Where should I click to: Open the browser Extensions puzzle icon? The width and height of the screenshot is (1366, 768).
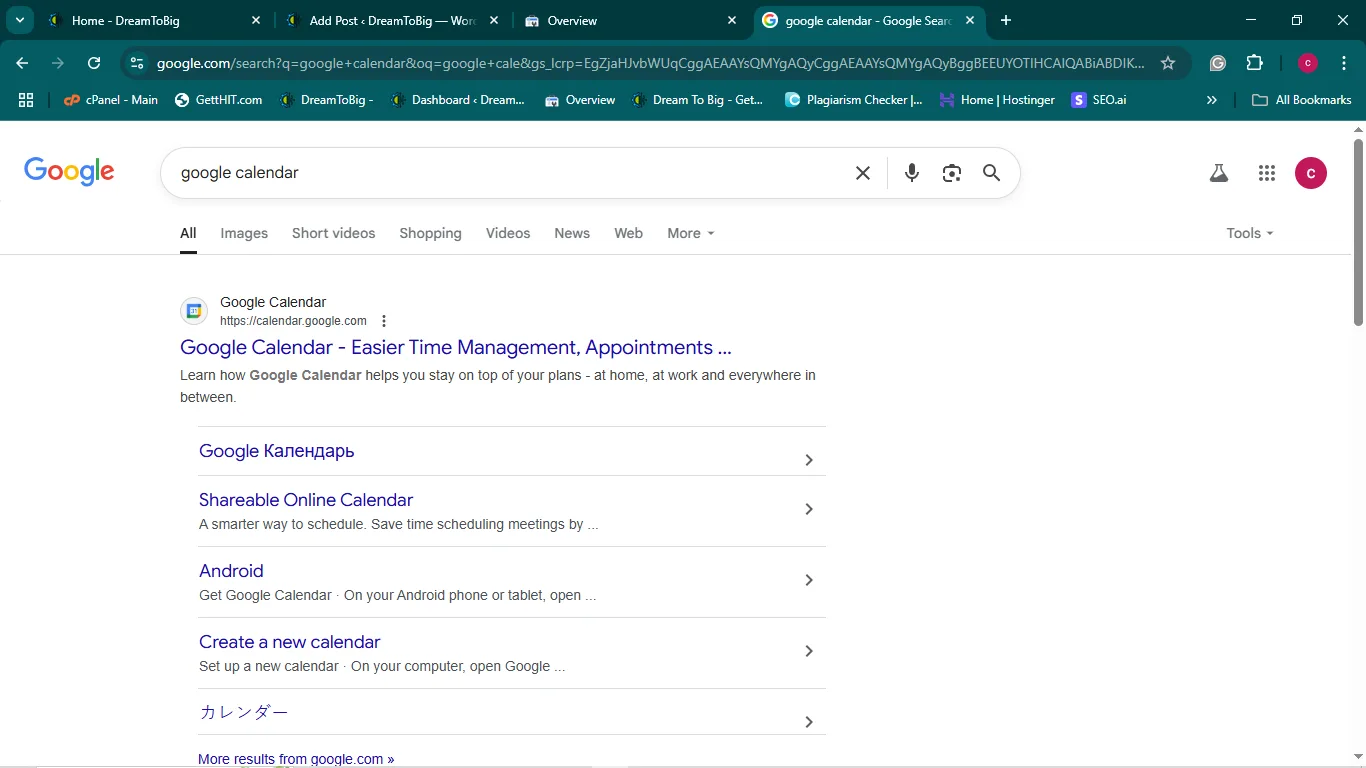(1254, 63)
